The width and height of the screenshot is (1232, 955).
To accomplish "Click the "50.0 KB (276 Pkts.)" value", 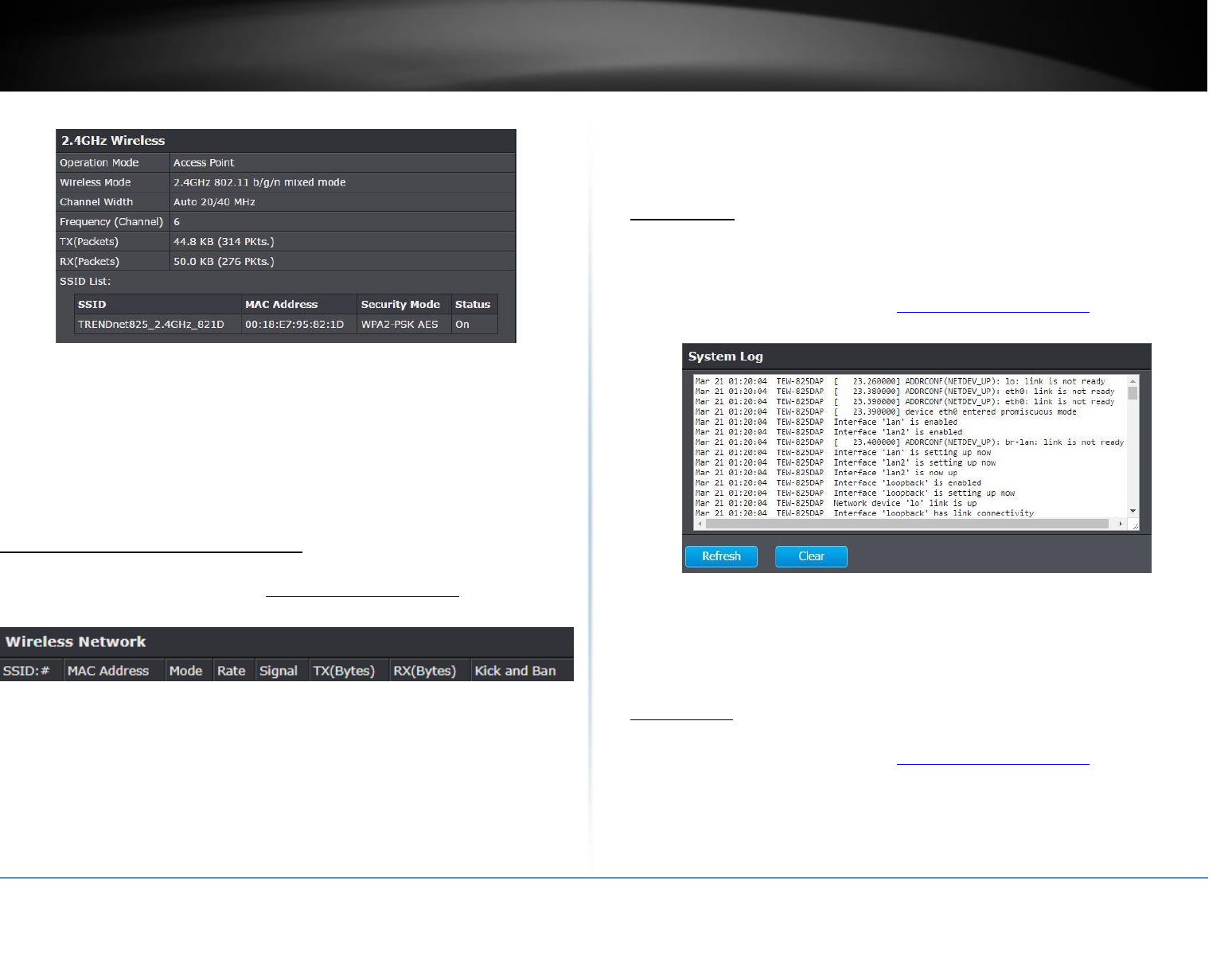I will (x=224, y=261).
